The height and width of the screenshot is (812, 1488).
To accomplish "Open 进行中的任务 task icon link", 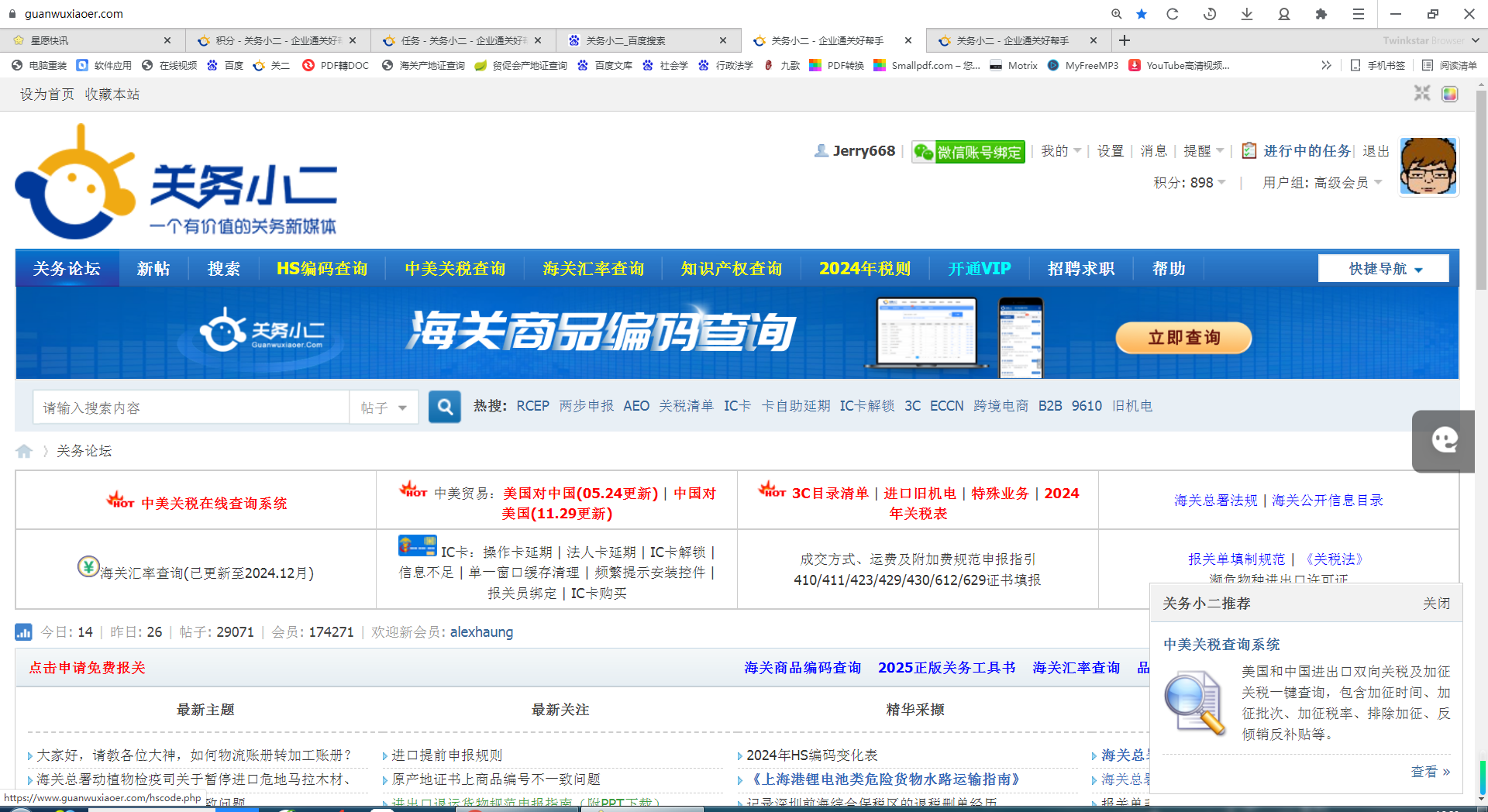I will pos(1297,151).
